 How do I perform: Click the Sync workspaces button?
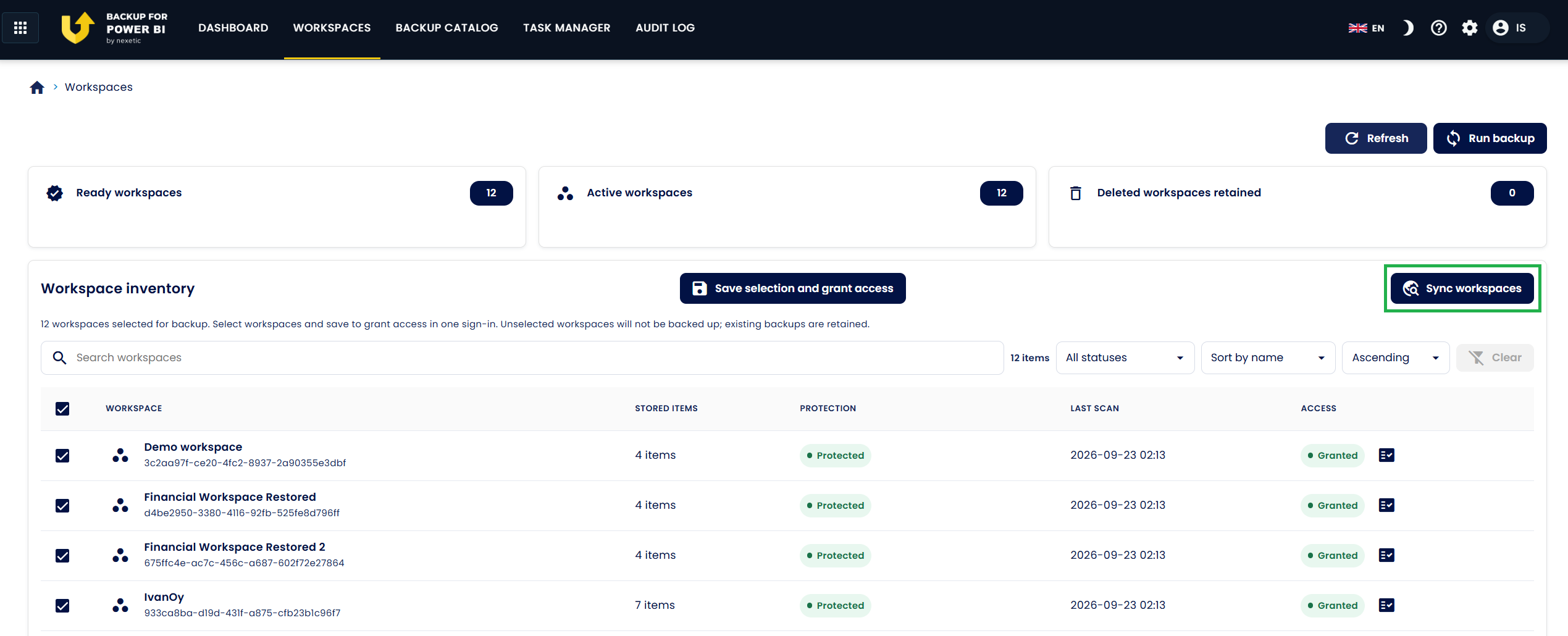coord(1462,288)
